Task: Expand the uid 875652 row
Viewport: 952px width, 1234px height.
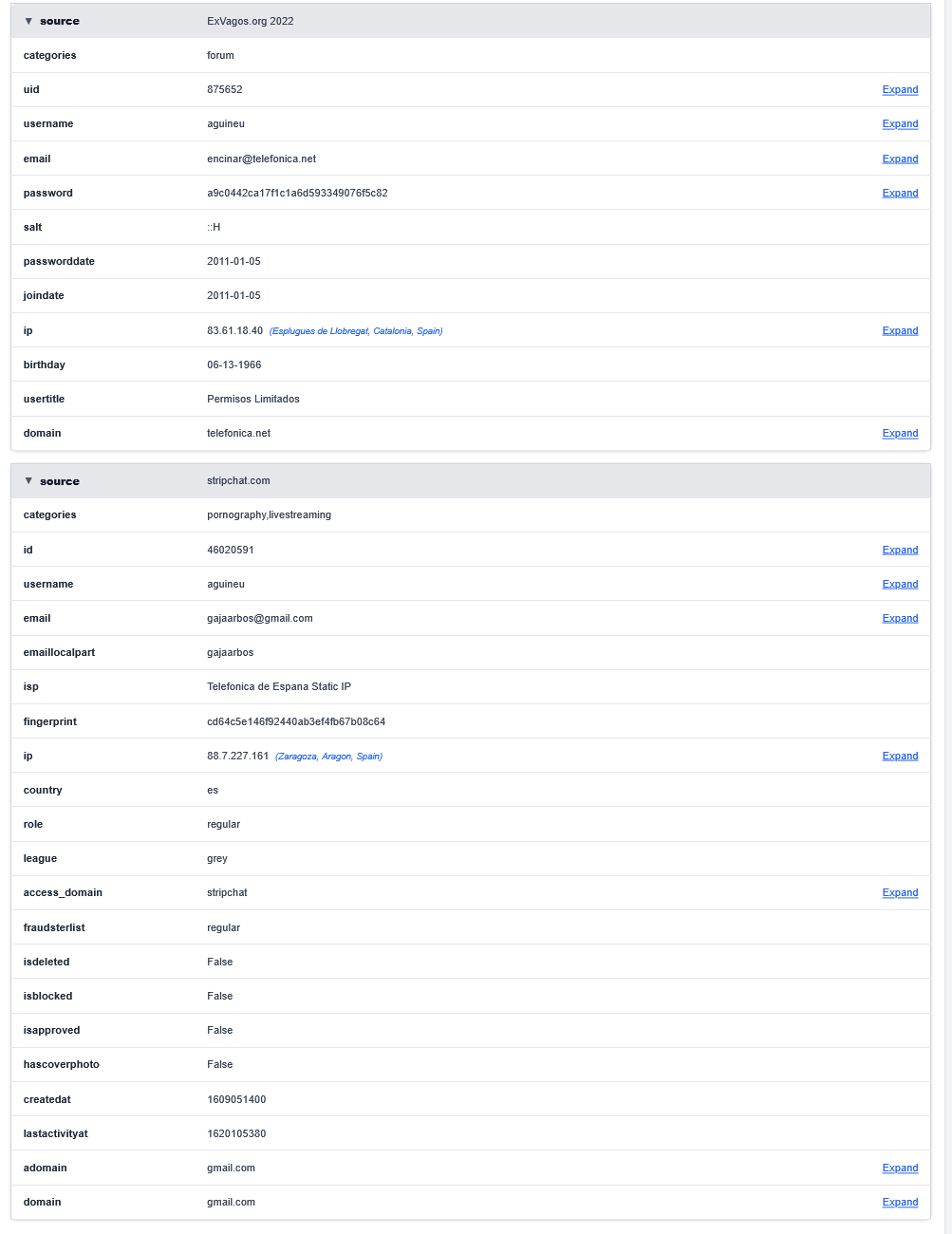Action: click(x=900, y=90)
